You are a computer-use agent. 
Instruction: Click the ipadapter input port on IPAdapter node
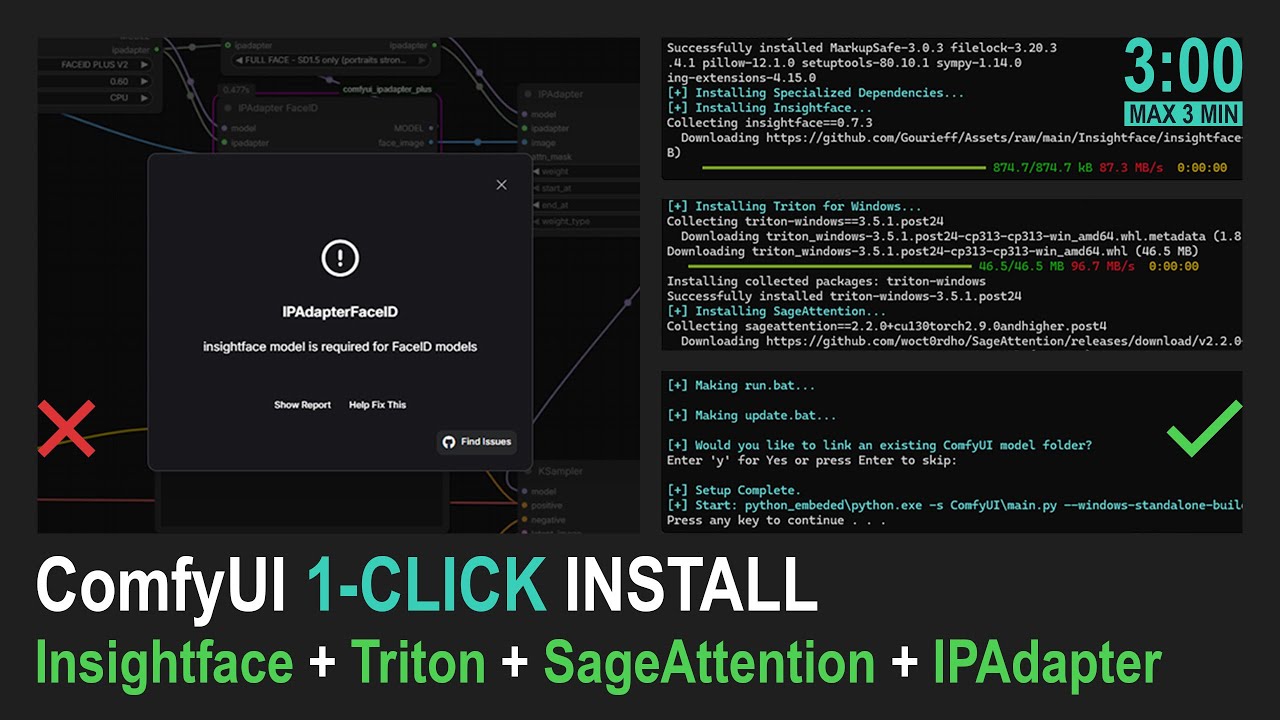526,128
